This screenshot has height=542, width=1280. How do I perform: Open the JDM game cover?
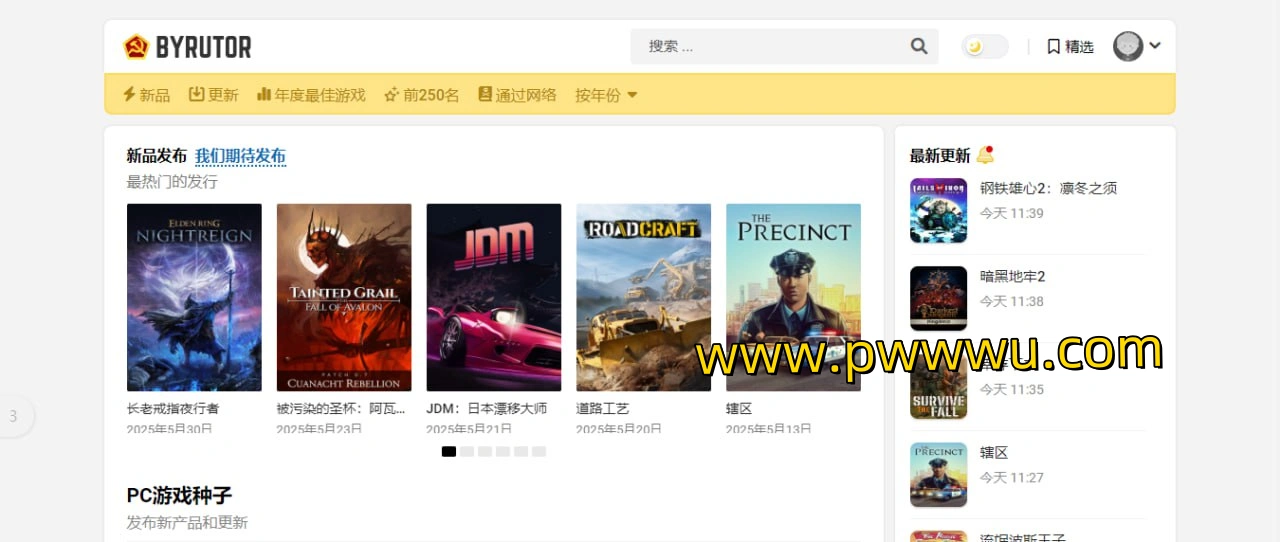494,297
